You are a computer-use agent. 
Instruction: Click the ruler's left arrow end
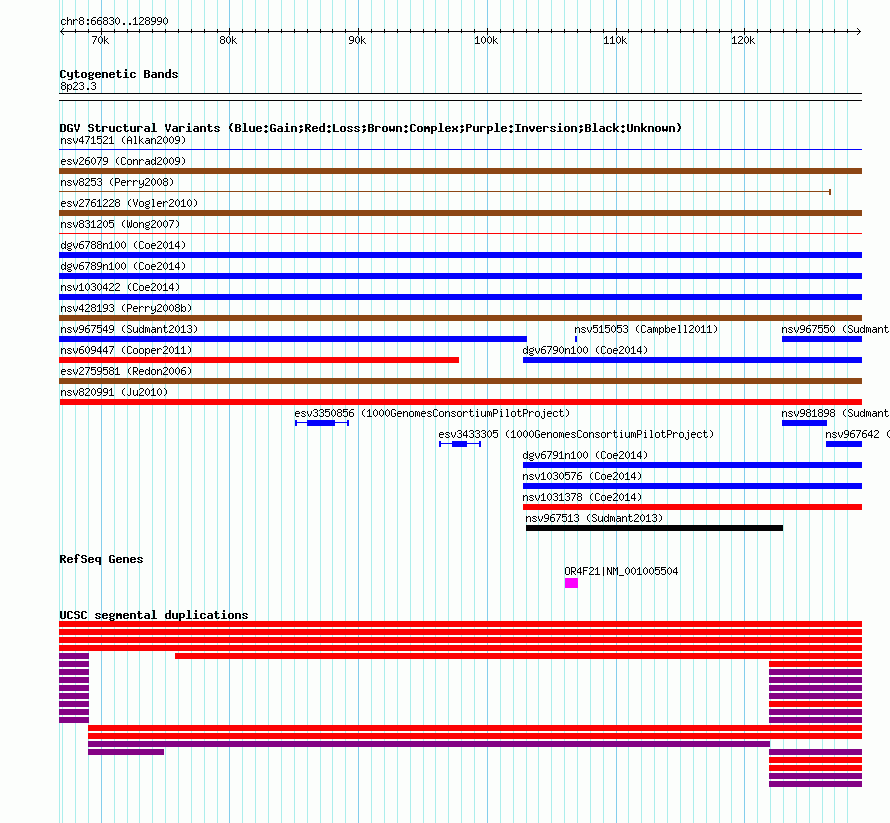tap(62, 31)
